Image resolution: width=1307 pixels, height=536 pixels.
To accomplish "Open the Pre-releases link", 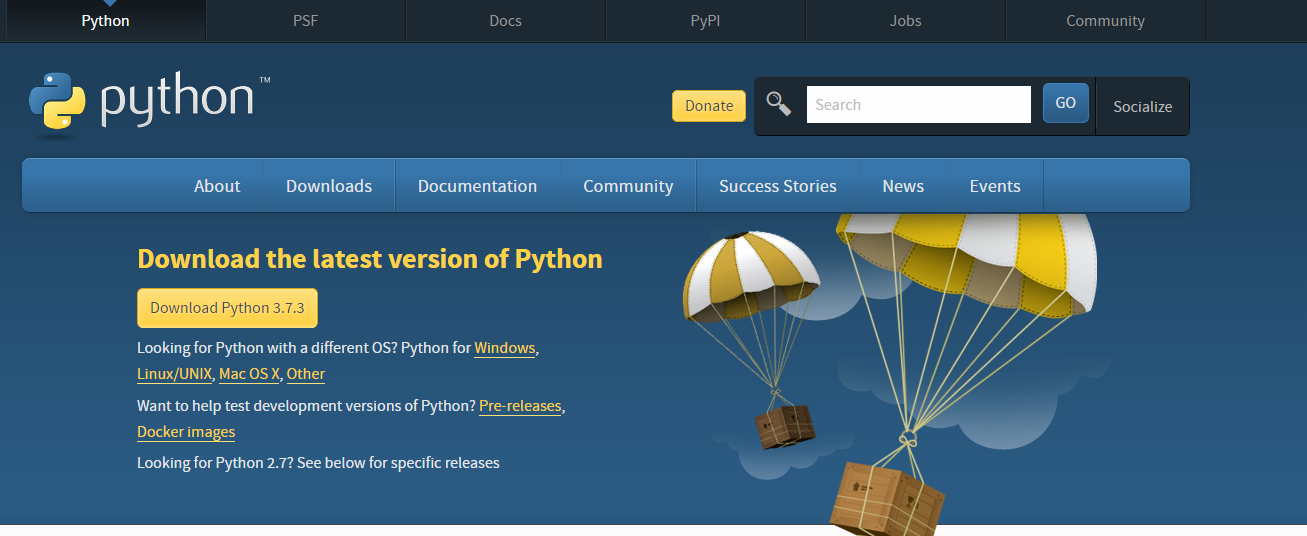I will pos(520,406).
